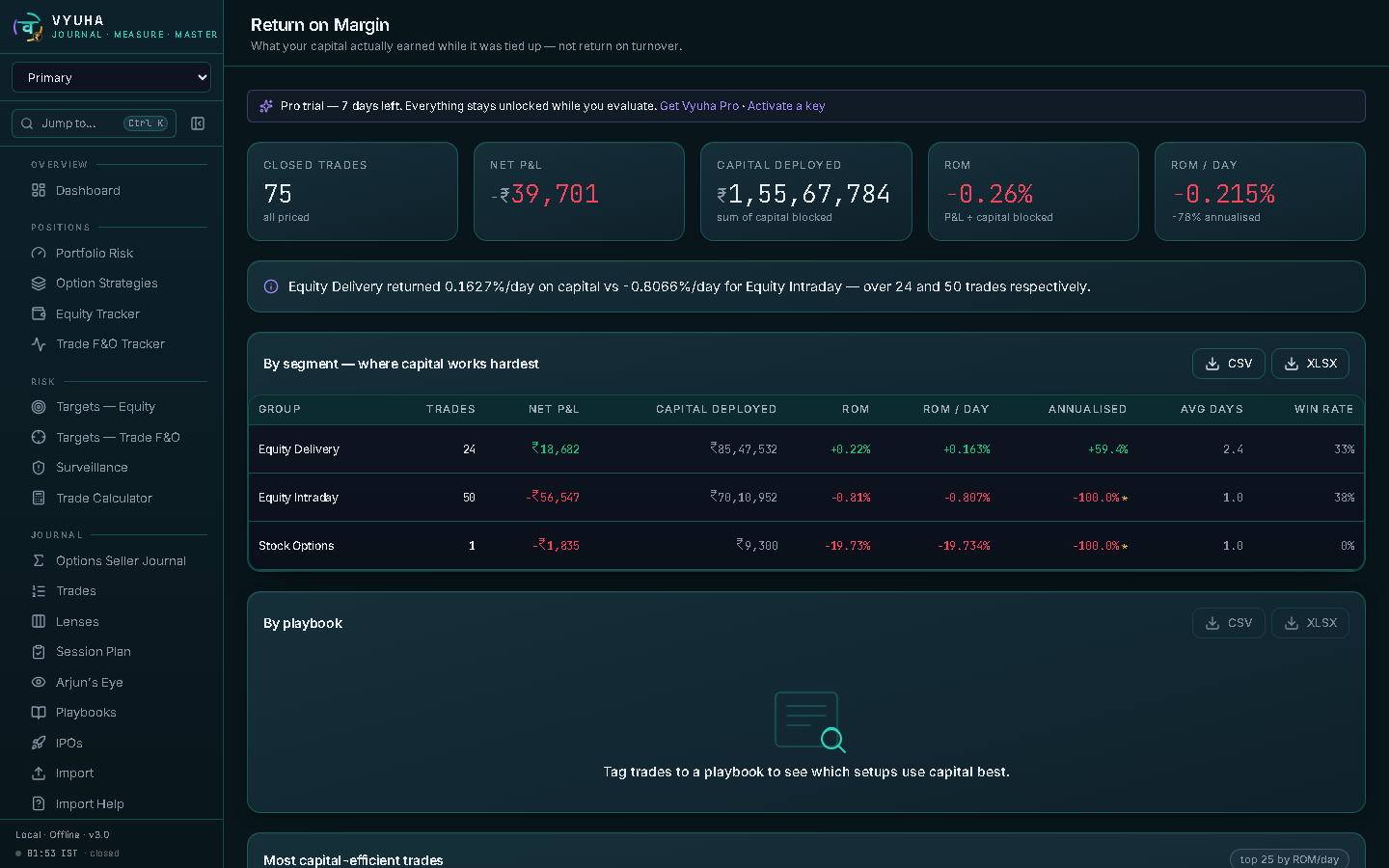The width and height of the screenshot is (1389, 868).
Task: Click the Closed Trades 75 value
Action: 278,195
